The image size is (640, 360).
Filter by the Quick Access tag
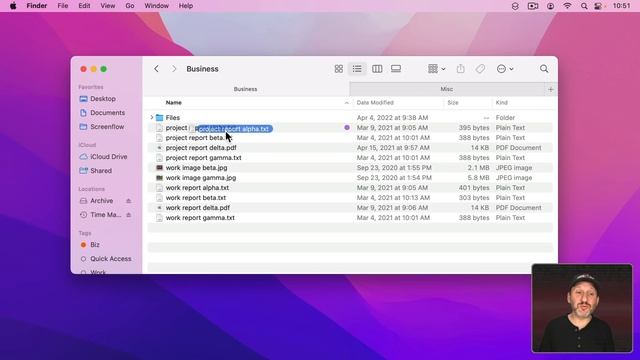111,259
